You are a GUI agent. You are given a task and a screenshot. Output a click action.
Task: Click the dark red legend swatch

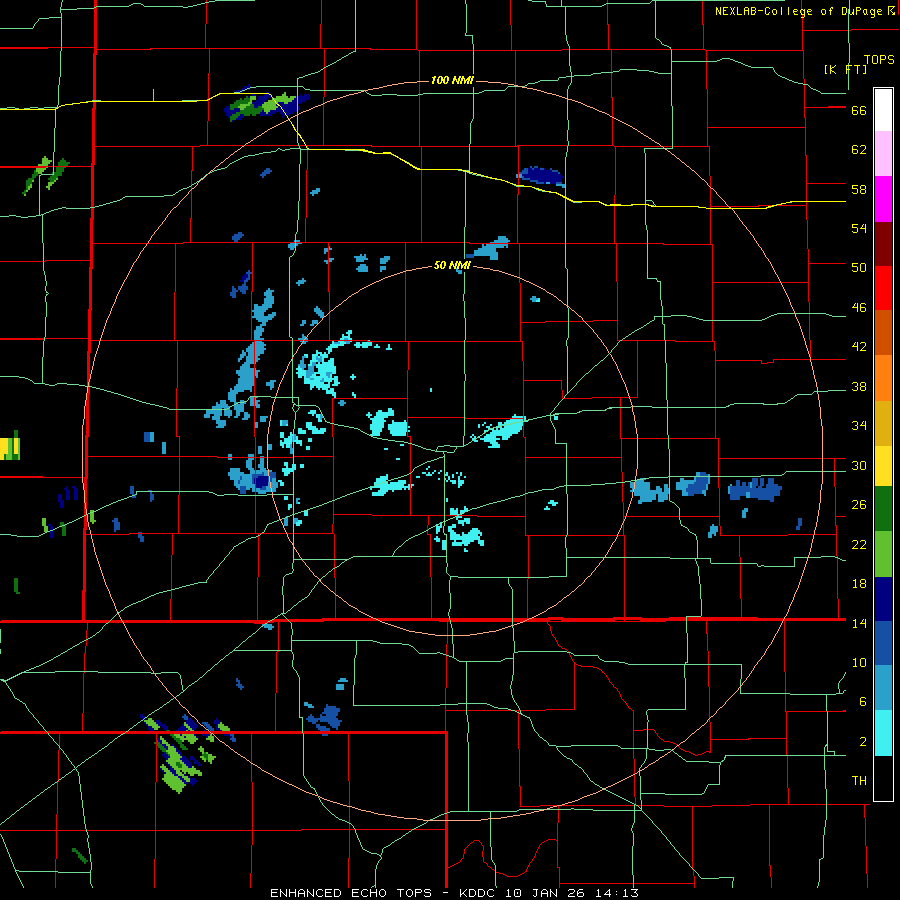(x=883, y=245)
